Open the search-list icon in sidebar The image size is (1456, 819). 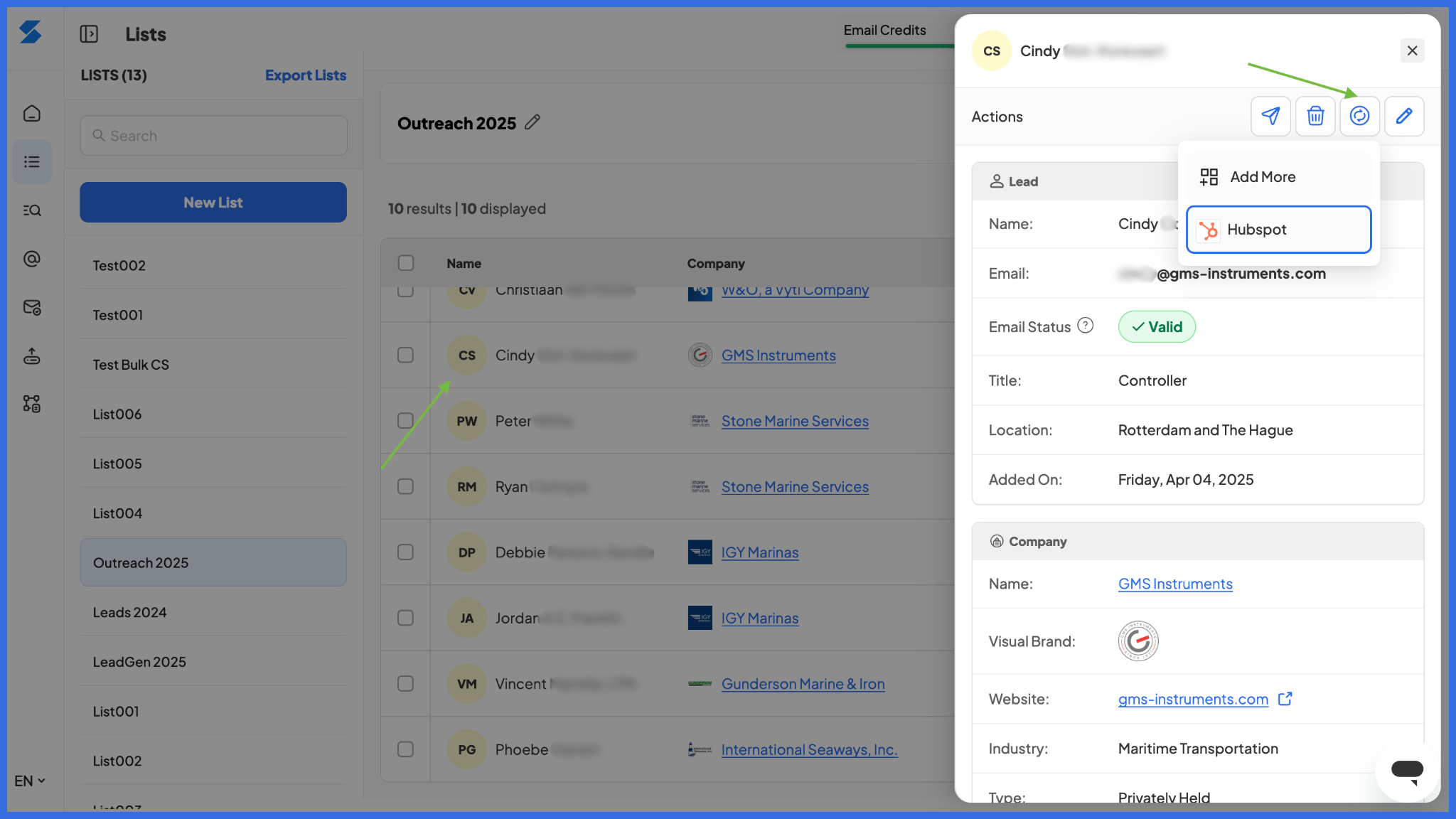coord(32,210)
